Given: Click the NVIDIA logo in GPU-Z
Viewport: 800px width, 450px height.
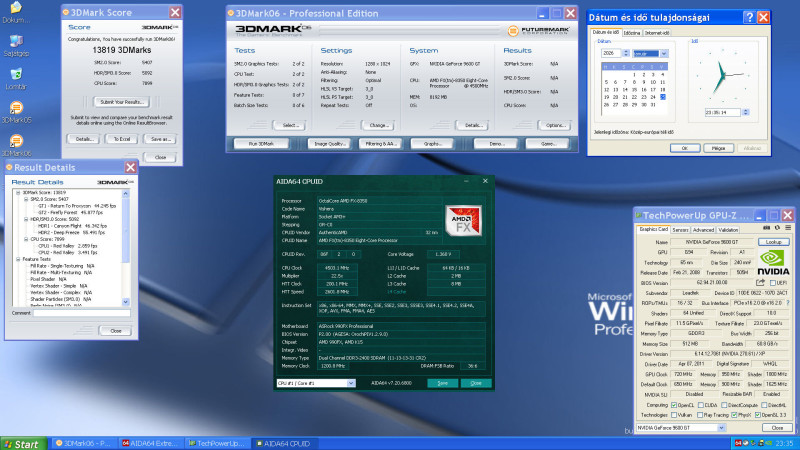Looking at the screenshot, I should coord(773,262).
